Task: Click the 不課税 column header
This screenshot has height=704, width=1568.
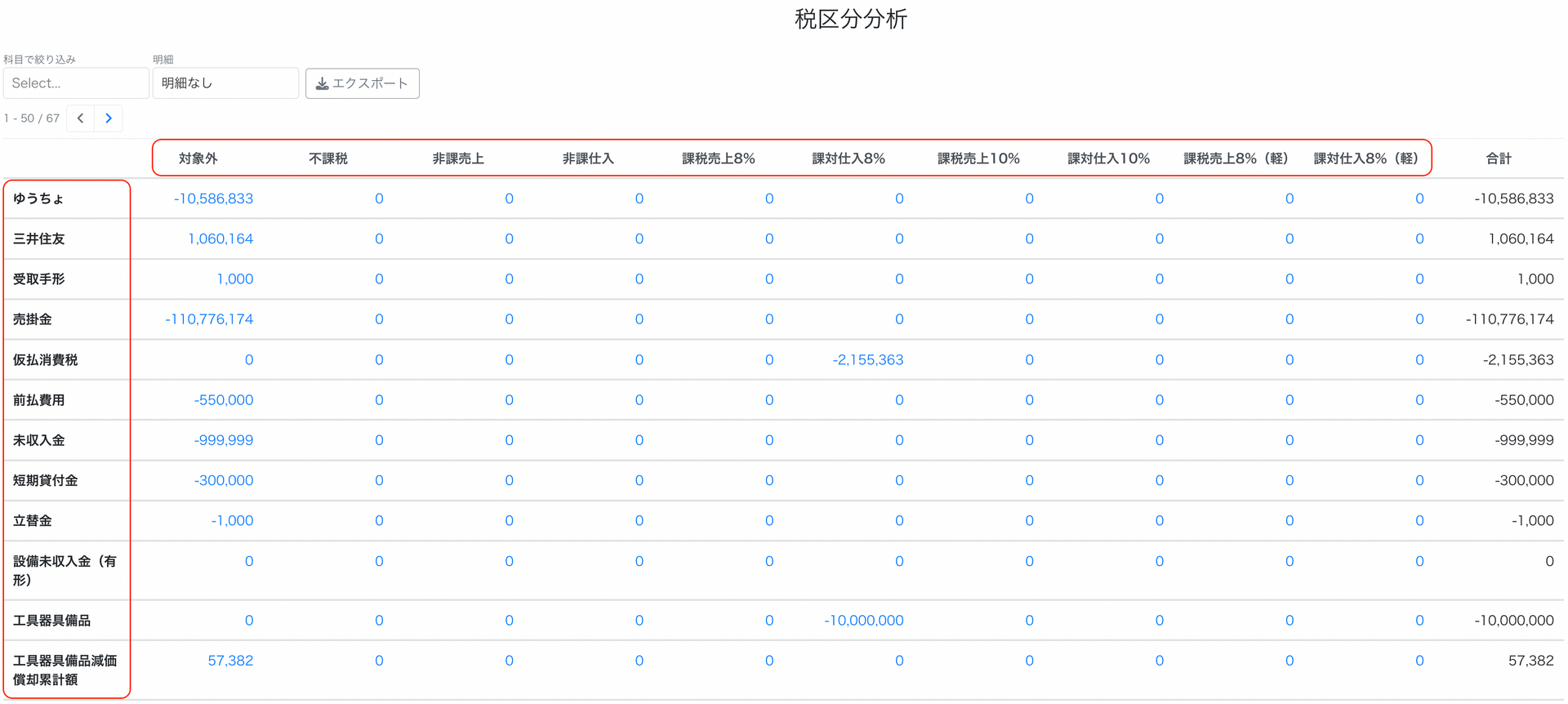Action: pyautogui.click(x=328, y=158)
